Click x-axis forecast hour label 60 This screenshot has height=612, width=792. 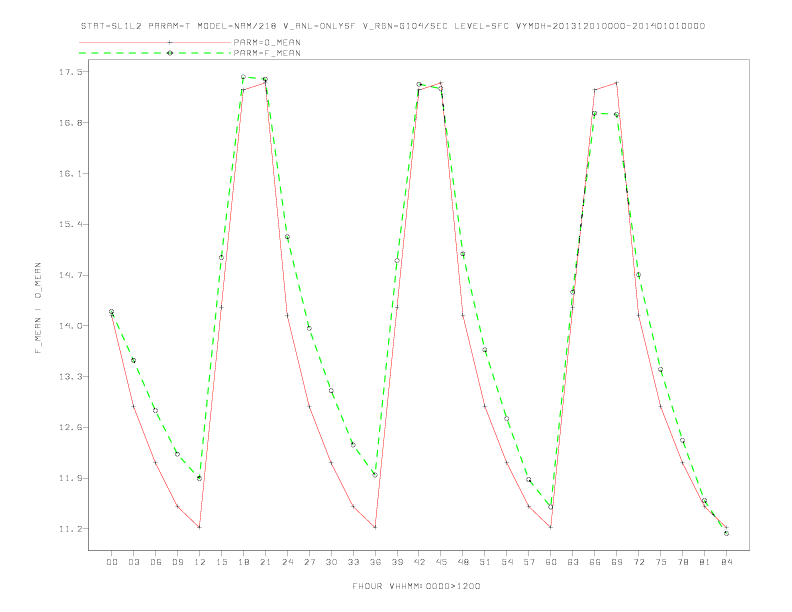coord(551,562)
